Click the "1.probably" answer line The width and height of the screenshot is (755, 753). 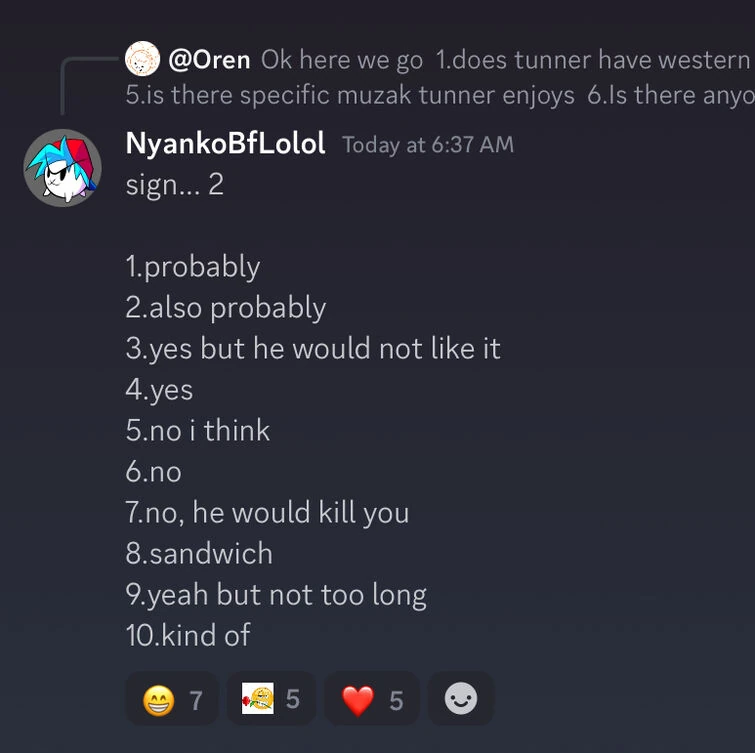pos(192,267)
